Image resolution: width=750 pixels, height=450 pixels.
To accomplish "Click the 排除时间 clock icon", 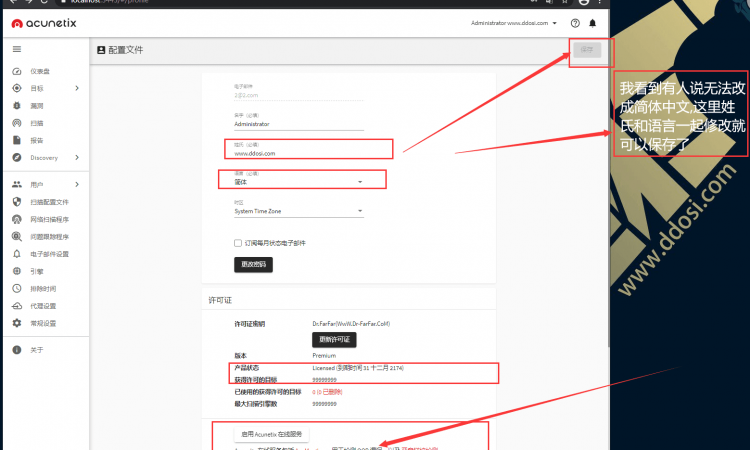I will pyautogui.click(x=17, y=288).
